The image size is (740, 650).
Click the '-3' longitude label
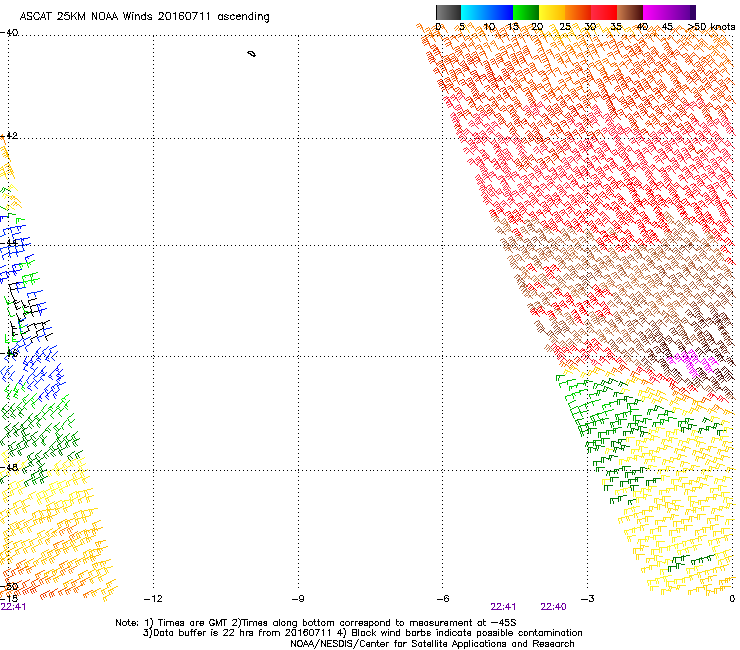[x=588, y=599]
